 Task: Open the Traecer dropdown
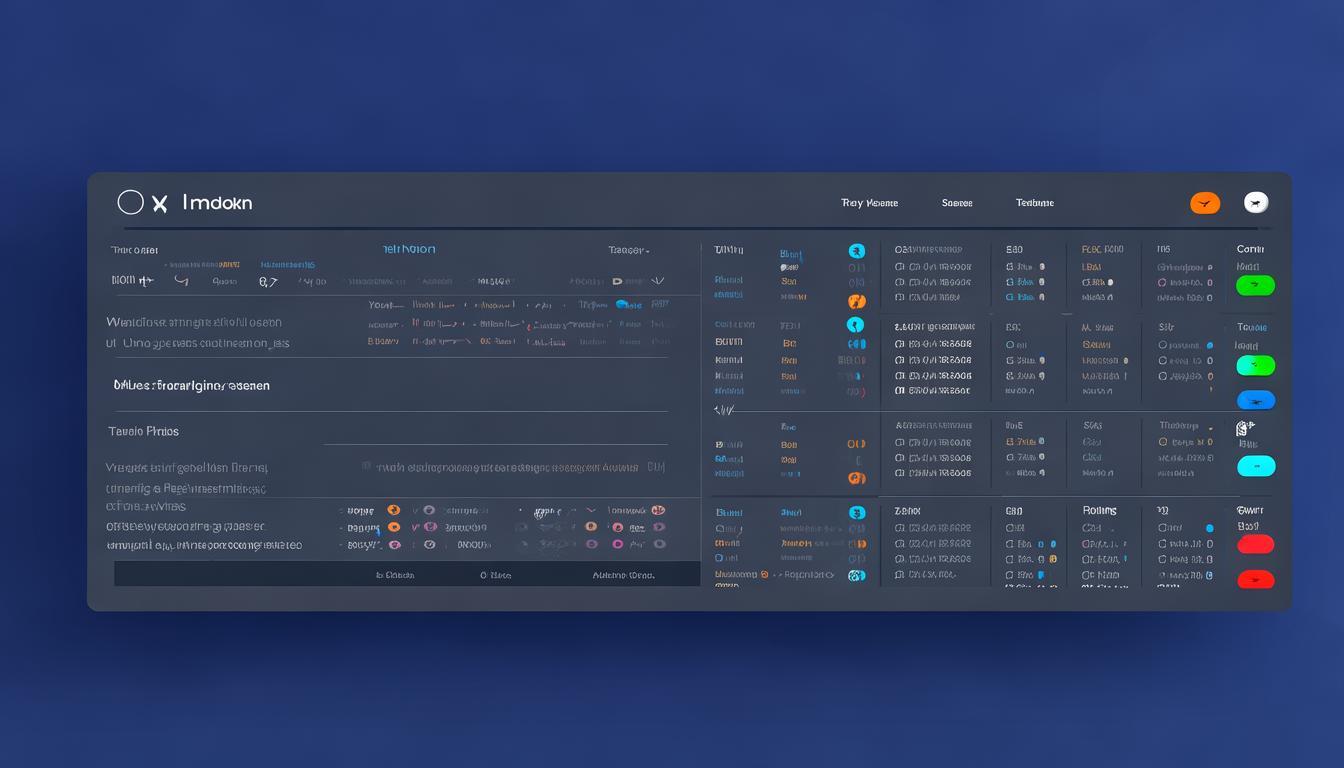629,250
